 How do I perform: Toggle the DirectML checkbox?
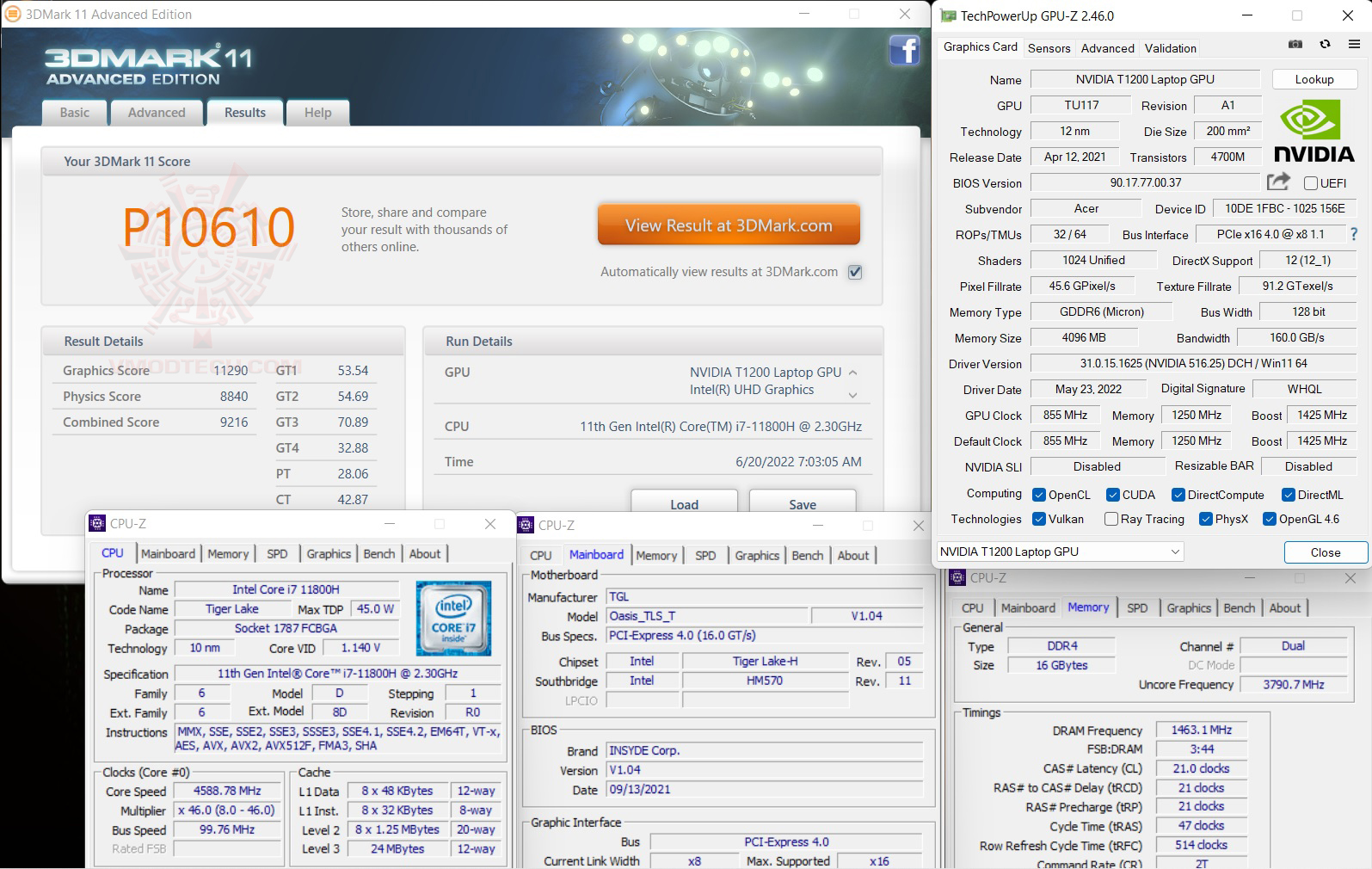tap(1289, 495)
